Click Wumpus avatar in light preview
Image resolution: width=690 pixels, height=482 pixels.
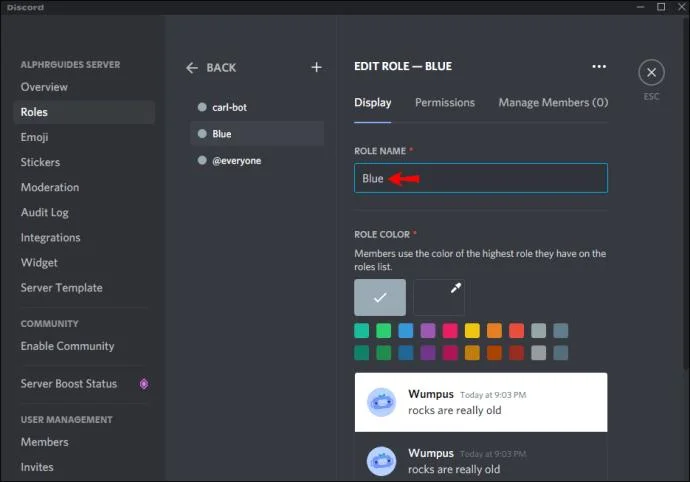pyautogui.click(x=382, y=402)
